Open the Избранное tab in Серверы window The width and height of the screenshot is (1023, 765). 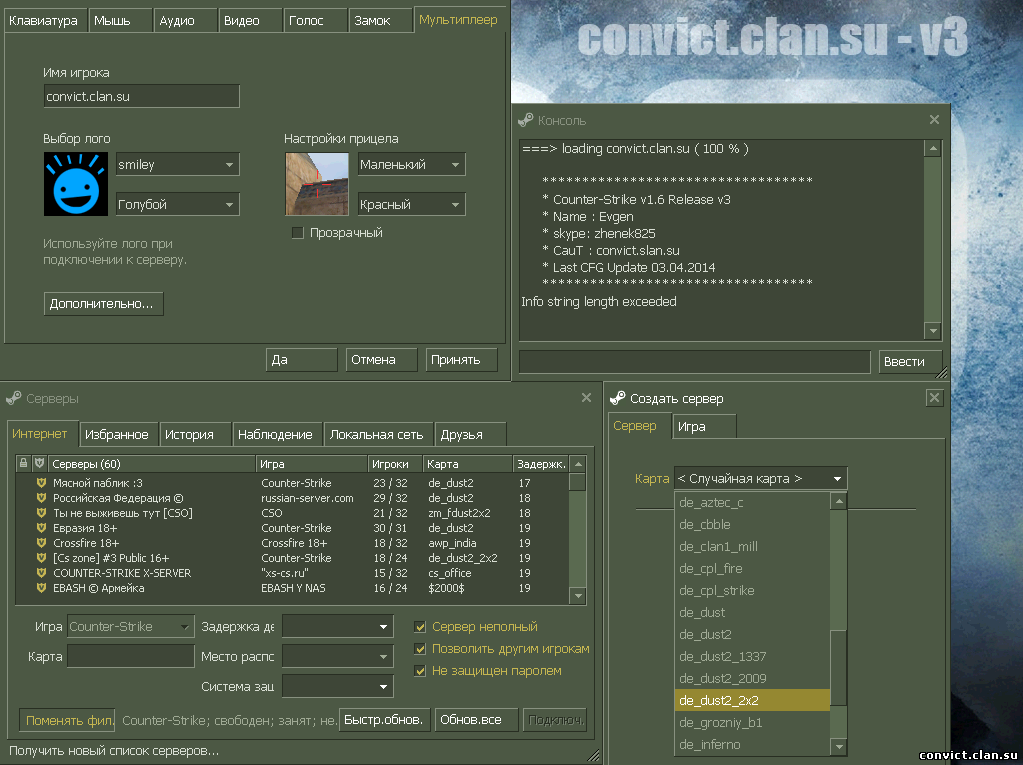117,434
